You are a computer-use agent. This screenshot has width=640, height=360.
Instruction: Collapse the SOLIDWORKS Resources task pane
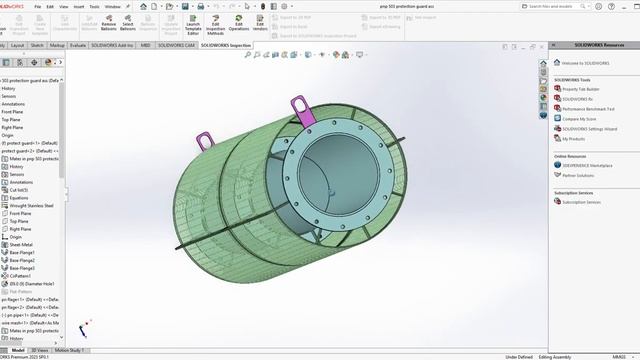point(553,45)
